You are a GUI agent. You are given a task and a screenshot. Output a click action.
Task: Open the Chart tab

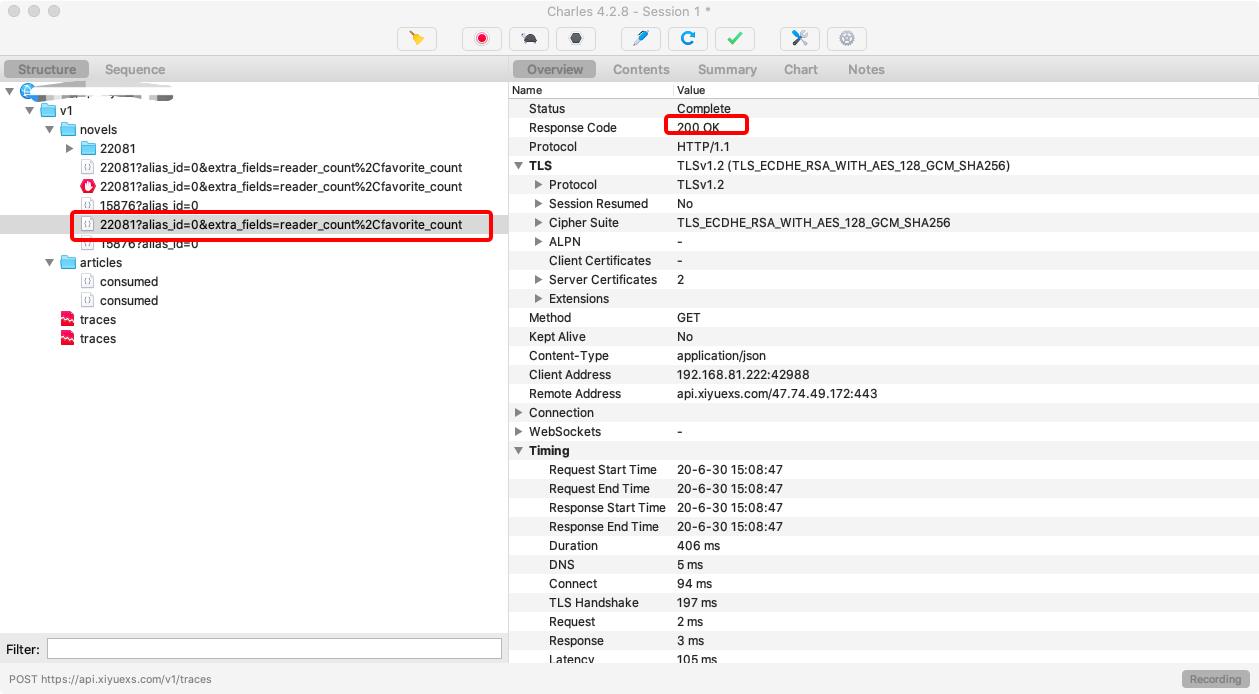[x=801, y=69]
